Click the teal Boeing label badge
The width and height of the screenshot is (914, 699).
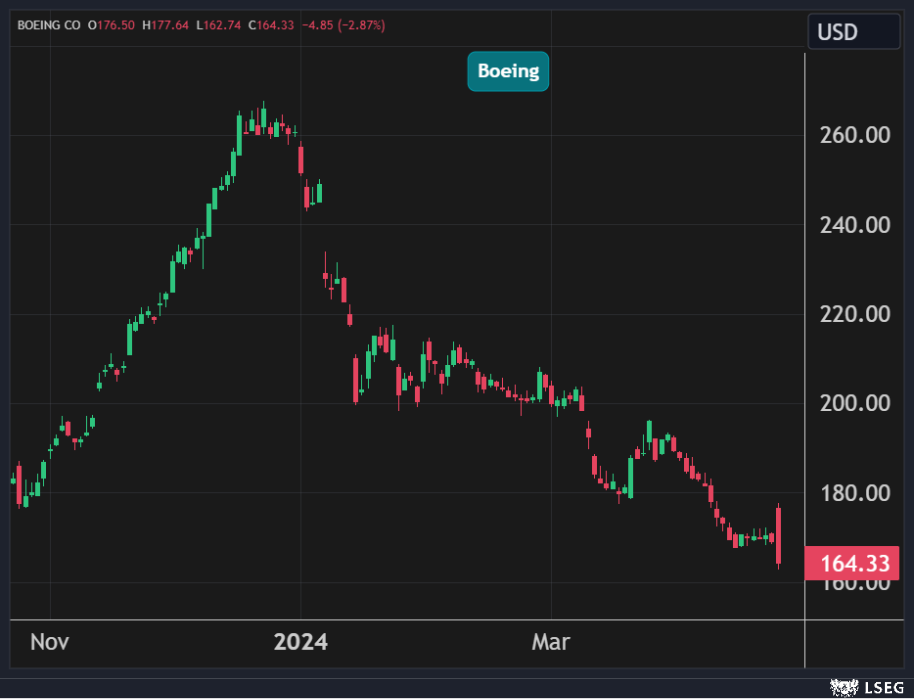[x=508, y=71]
